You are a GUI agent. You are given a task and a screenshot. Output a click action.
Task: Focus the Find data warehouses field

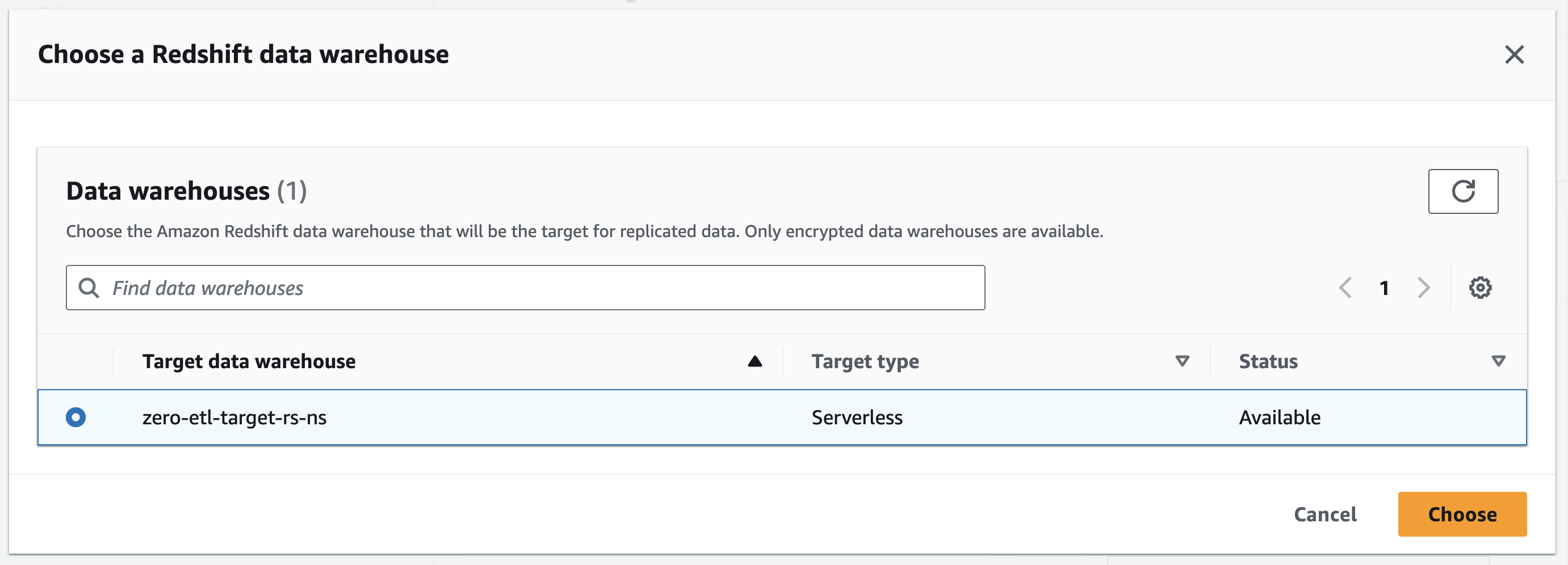click(x=536, y=288)
